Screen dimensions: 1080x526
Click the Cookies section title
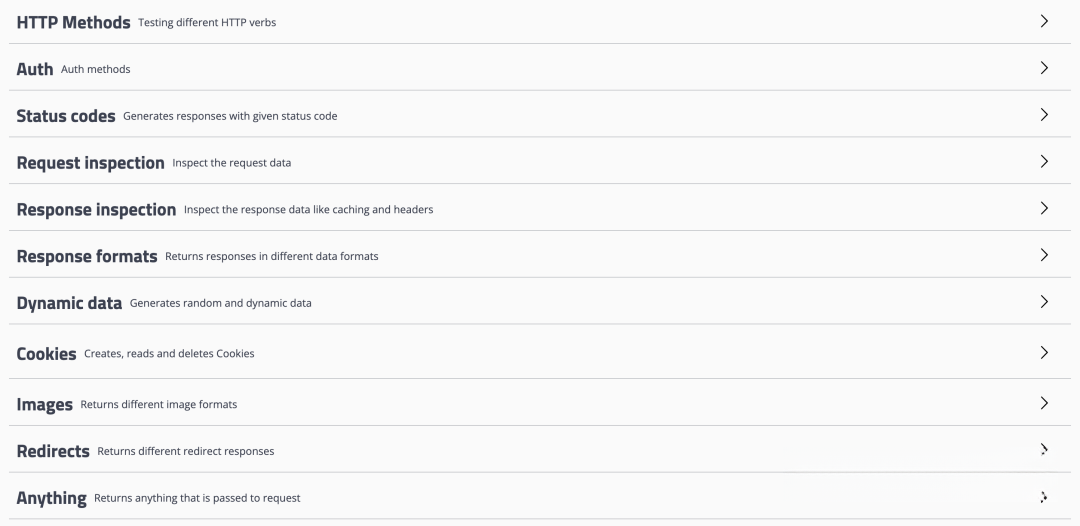[x=46, y=354]
